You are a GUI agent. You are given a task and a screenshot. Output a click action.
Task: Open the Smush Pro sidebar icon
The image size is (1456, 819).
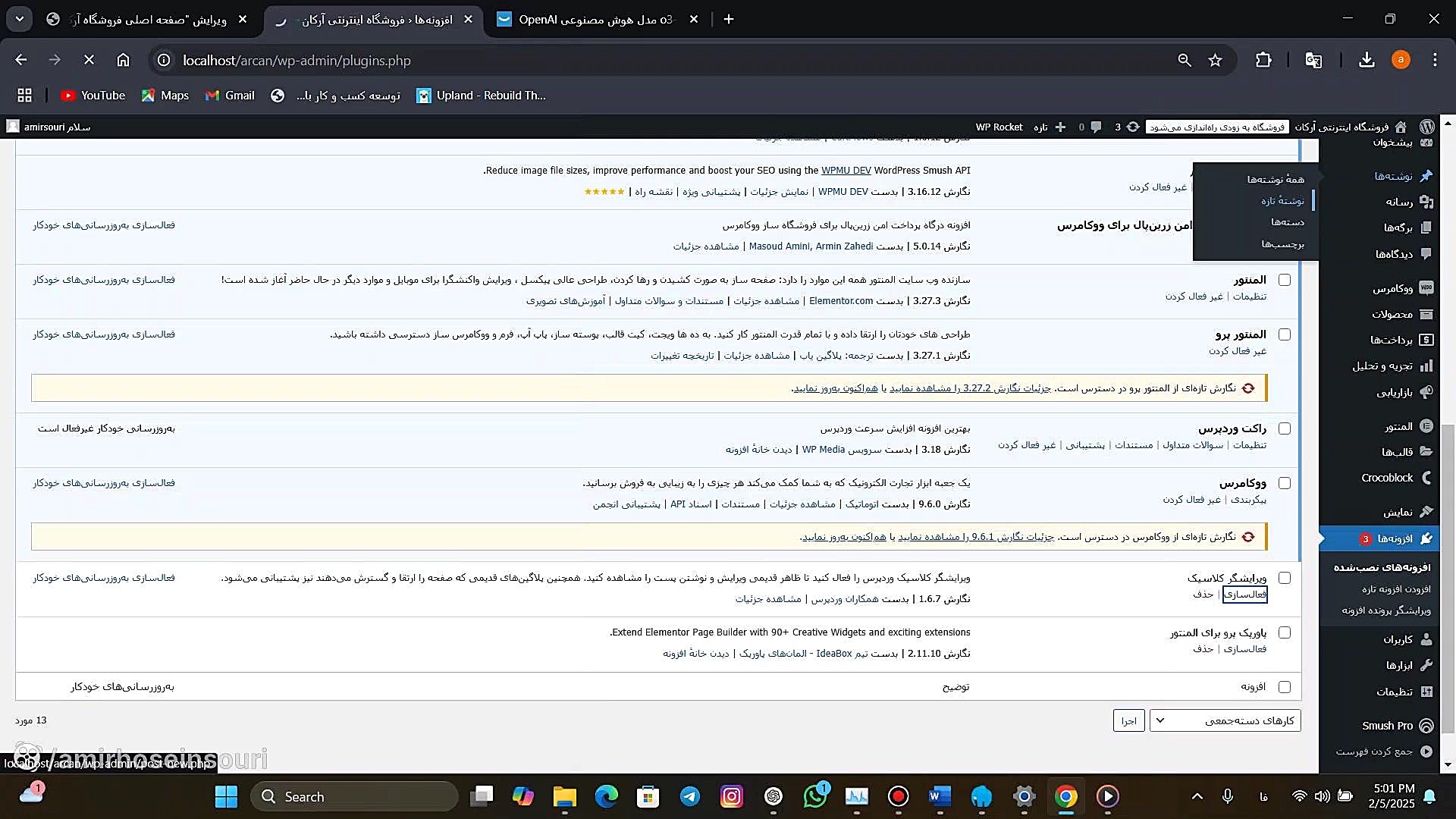[x=1426, y=726]
